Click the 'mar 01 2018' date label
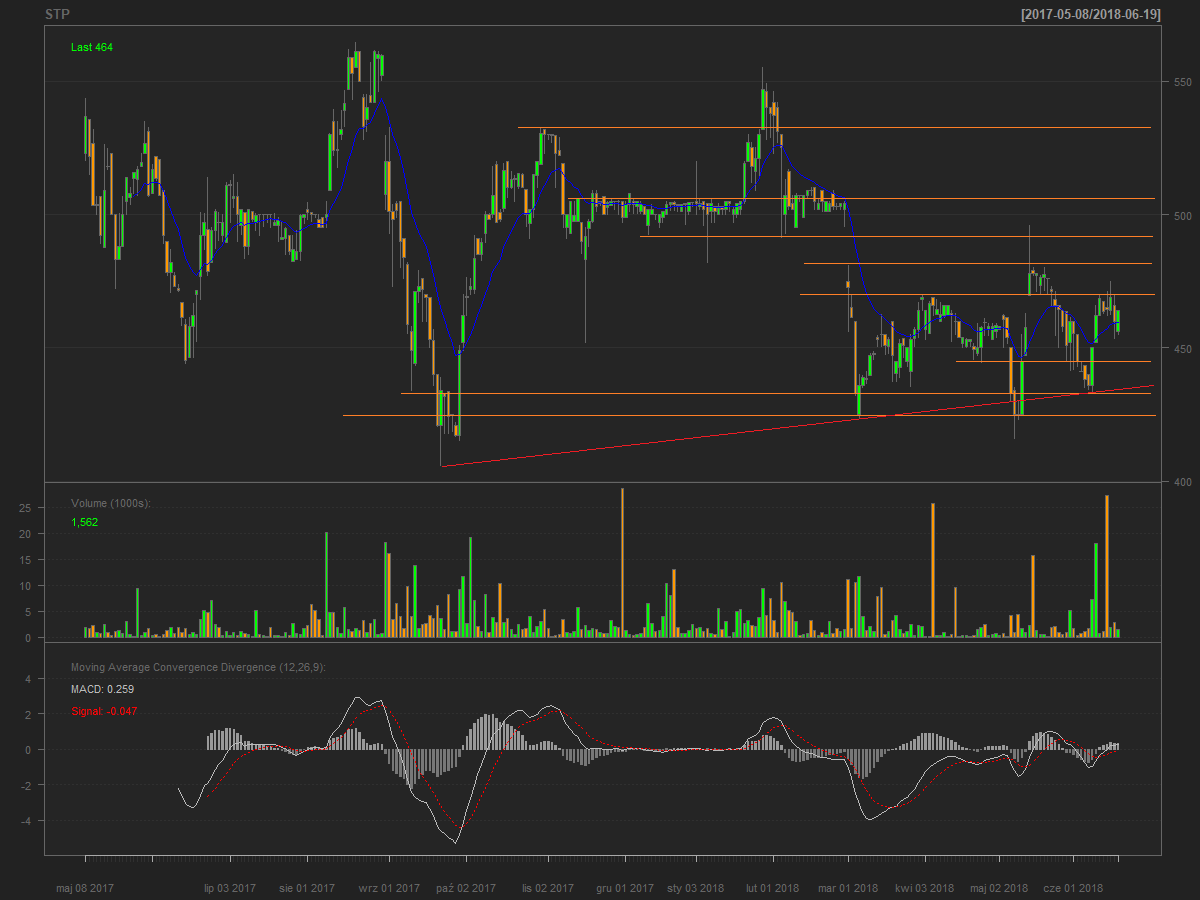 848,888
